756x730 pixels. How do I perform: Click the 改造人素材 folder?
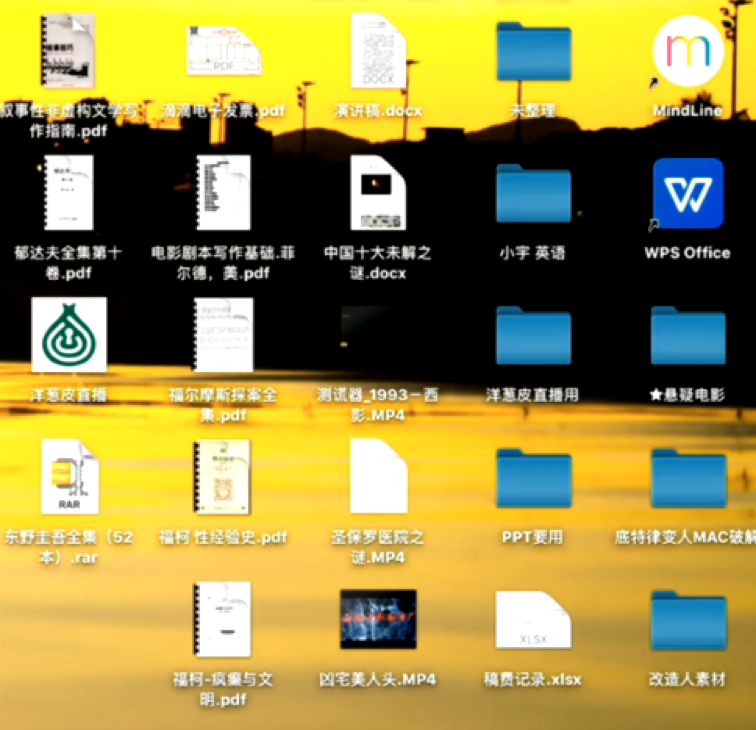point(687,622)
